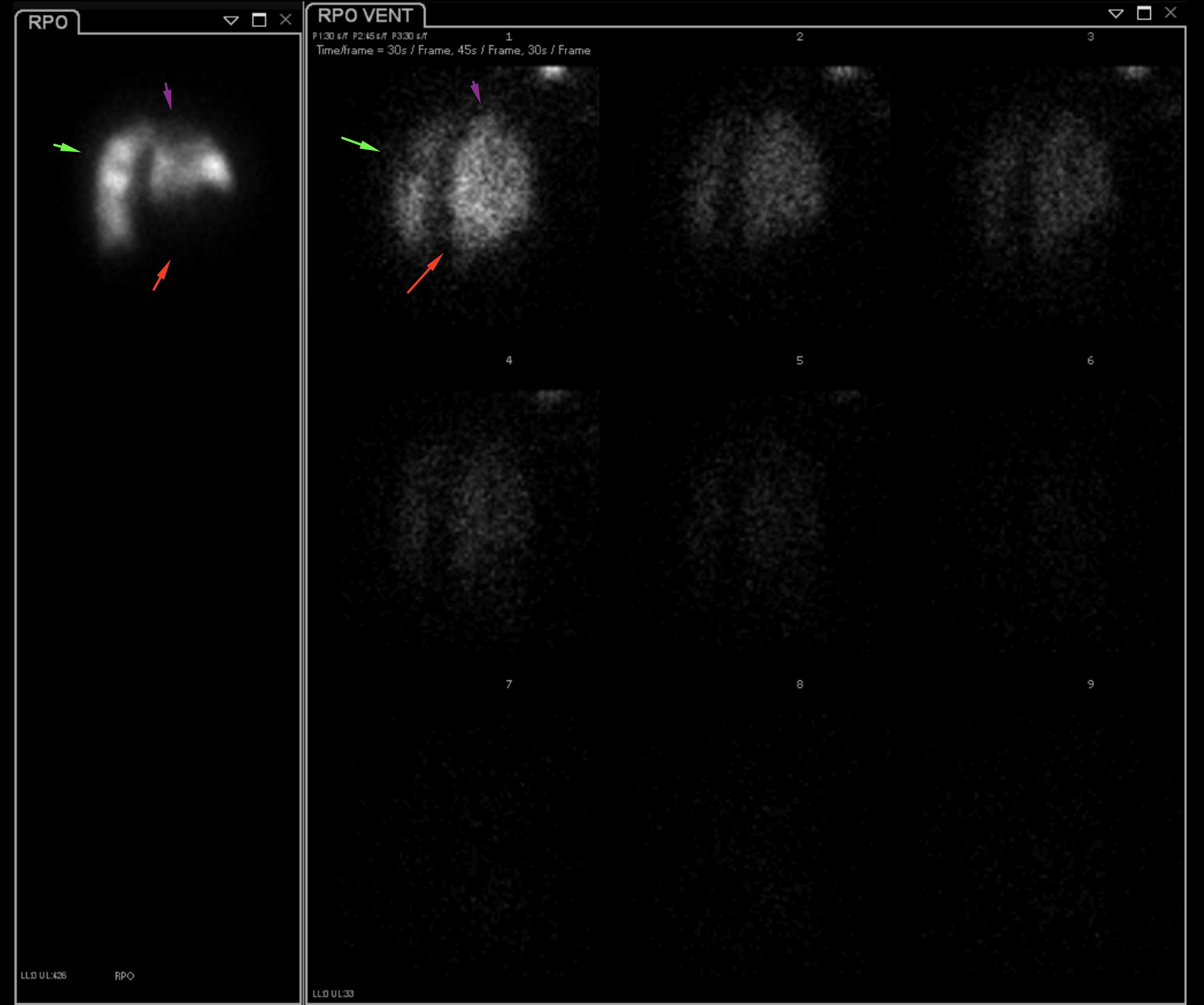The image size is (1204, 1005).
Task: Maximize the RPO panel window
Action: coord(259,20)
